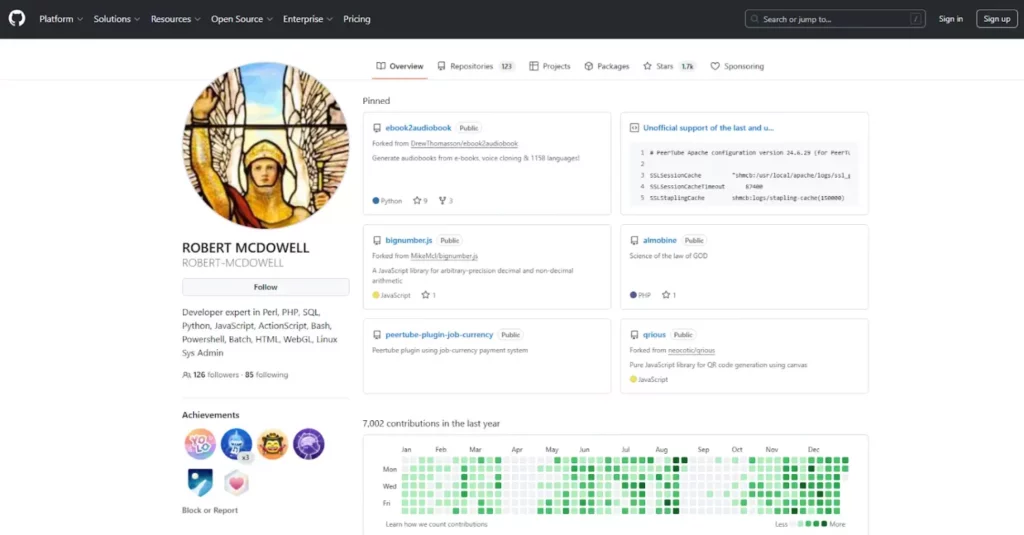Open the peertube-plugin-job-currency repository link
1024x535 pixels.
439,335
